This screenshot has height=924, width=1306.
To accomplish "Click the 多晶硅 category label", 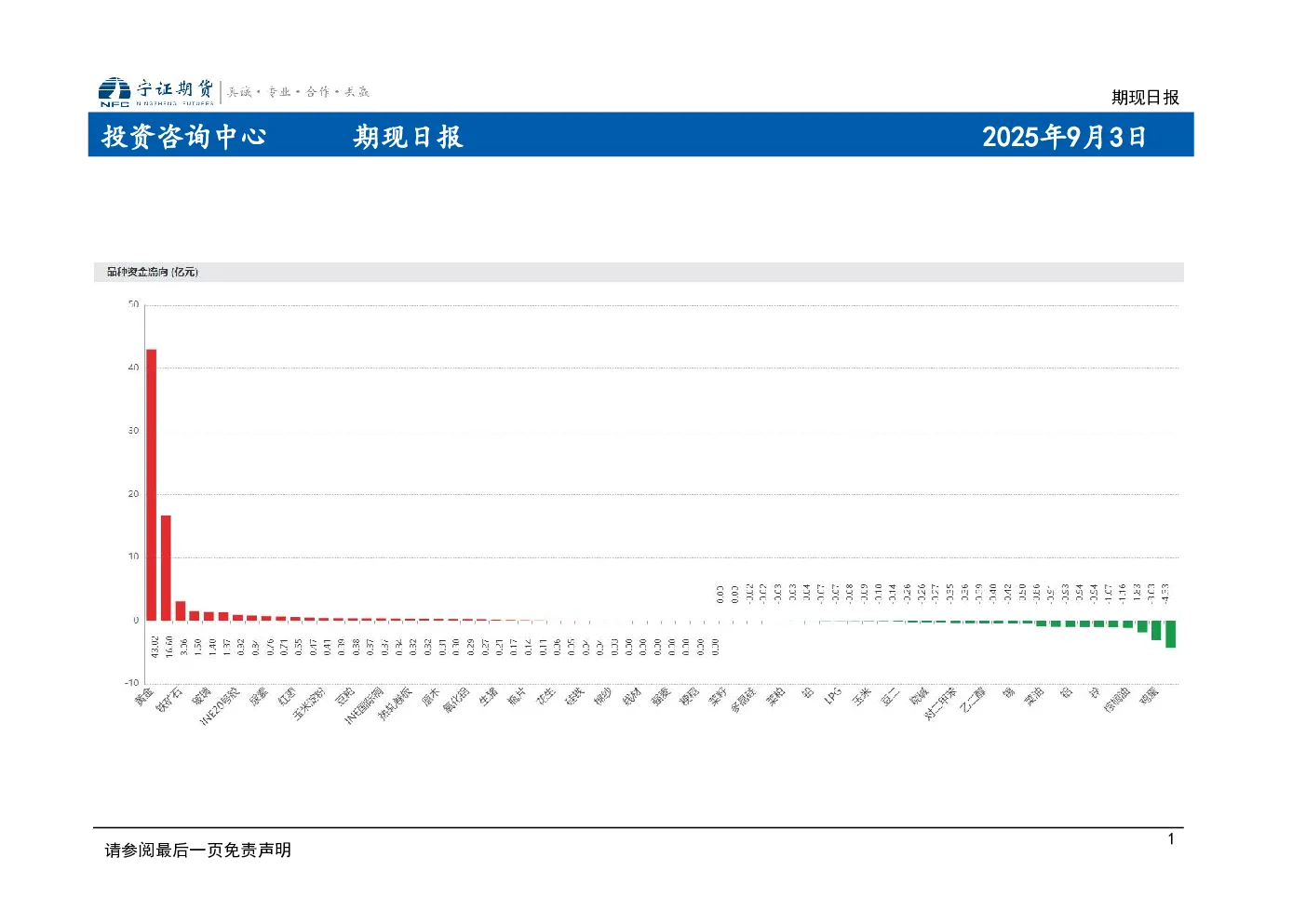I will (743, 700).
